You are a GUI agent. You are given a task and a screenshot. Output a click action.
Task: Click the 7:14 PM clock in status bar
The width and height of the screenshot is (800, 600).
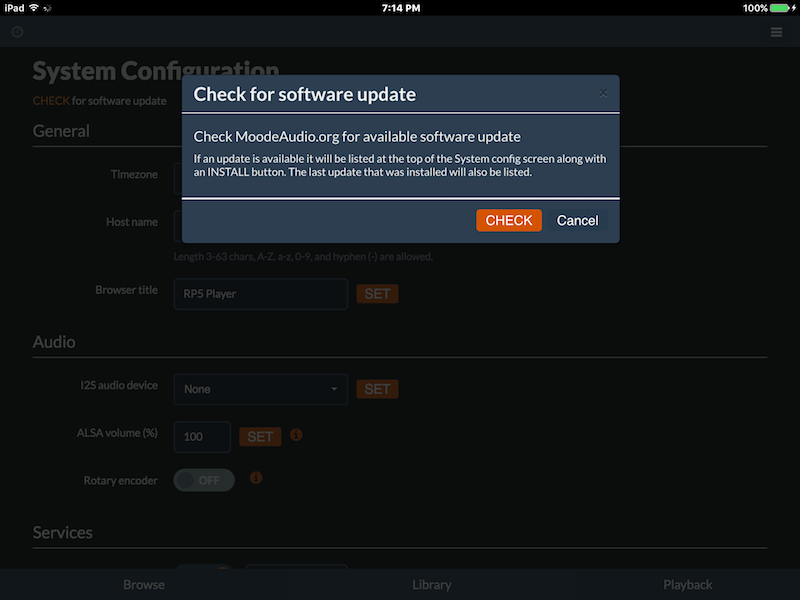(401, 8)
